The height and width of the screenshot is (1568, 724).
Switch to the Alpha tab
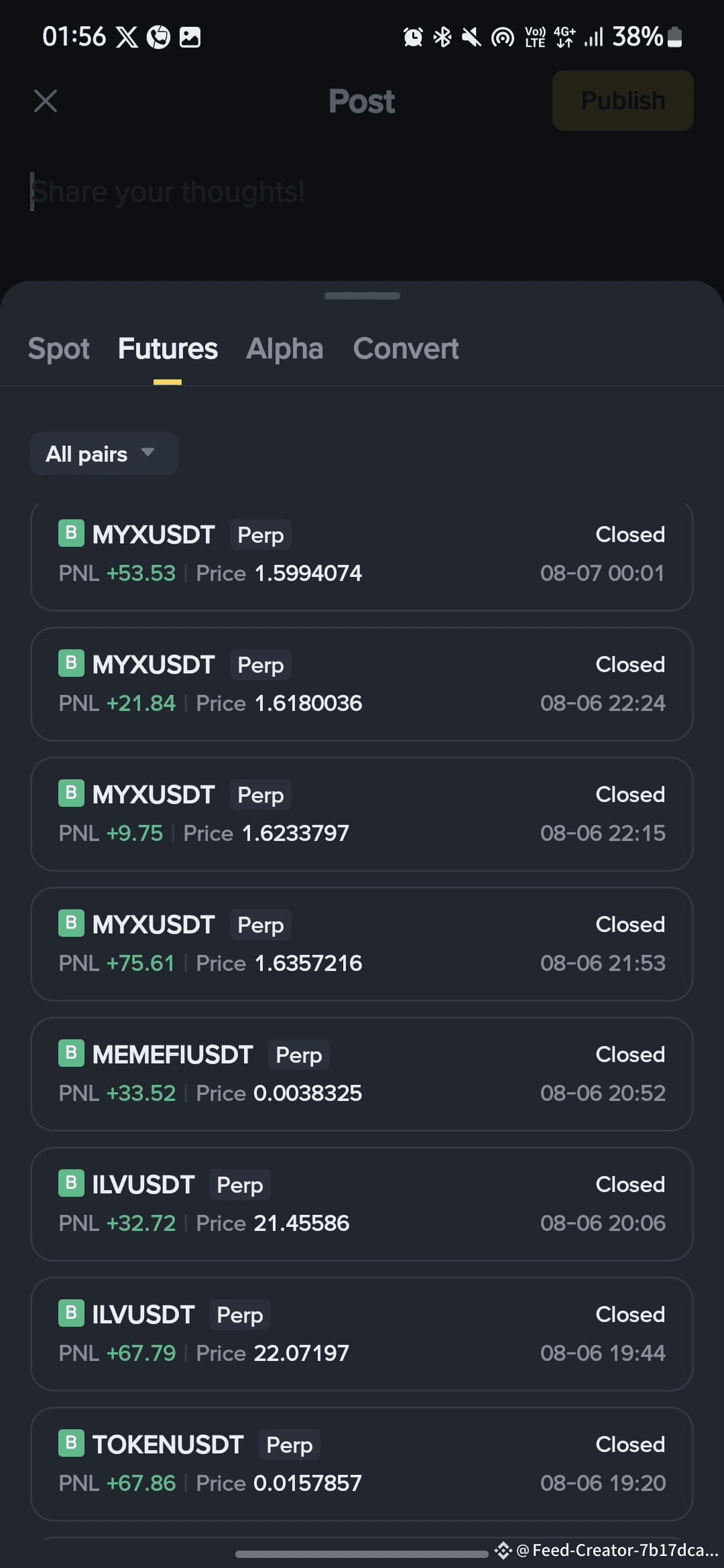point(285,348)
